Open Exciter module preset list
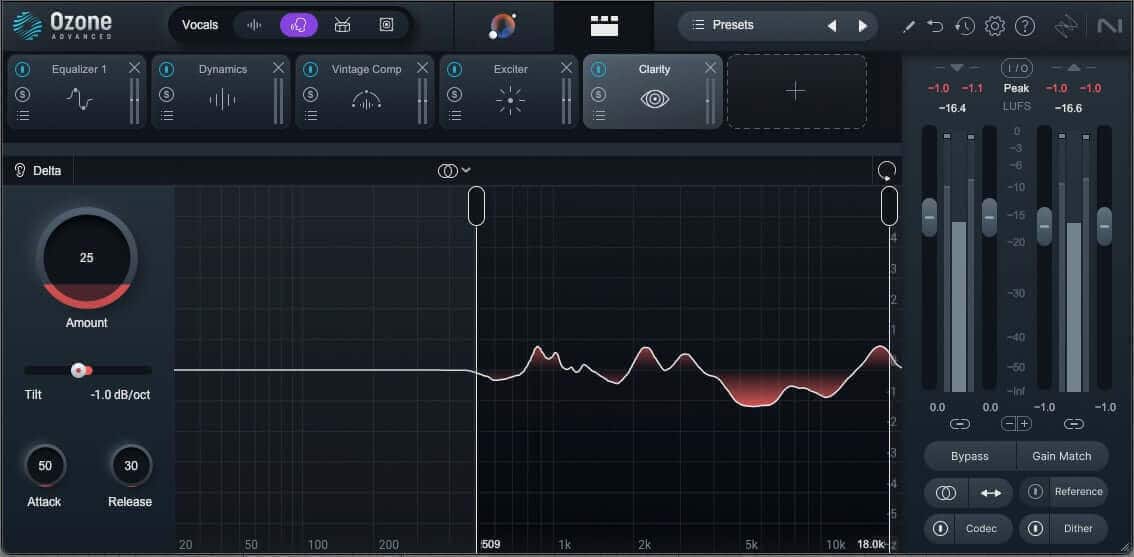The width and height of the screenshot is (1134, 557). (x=455, y=115)
